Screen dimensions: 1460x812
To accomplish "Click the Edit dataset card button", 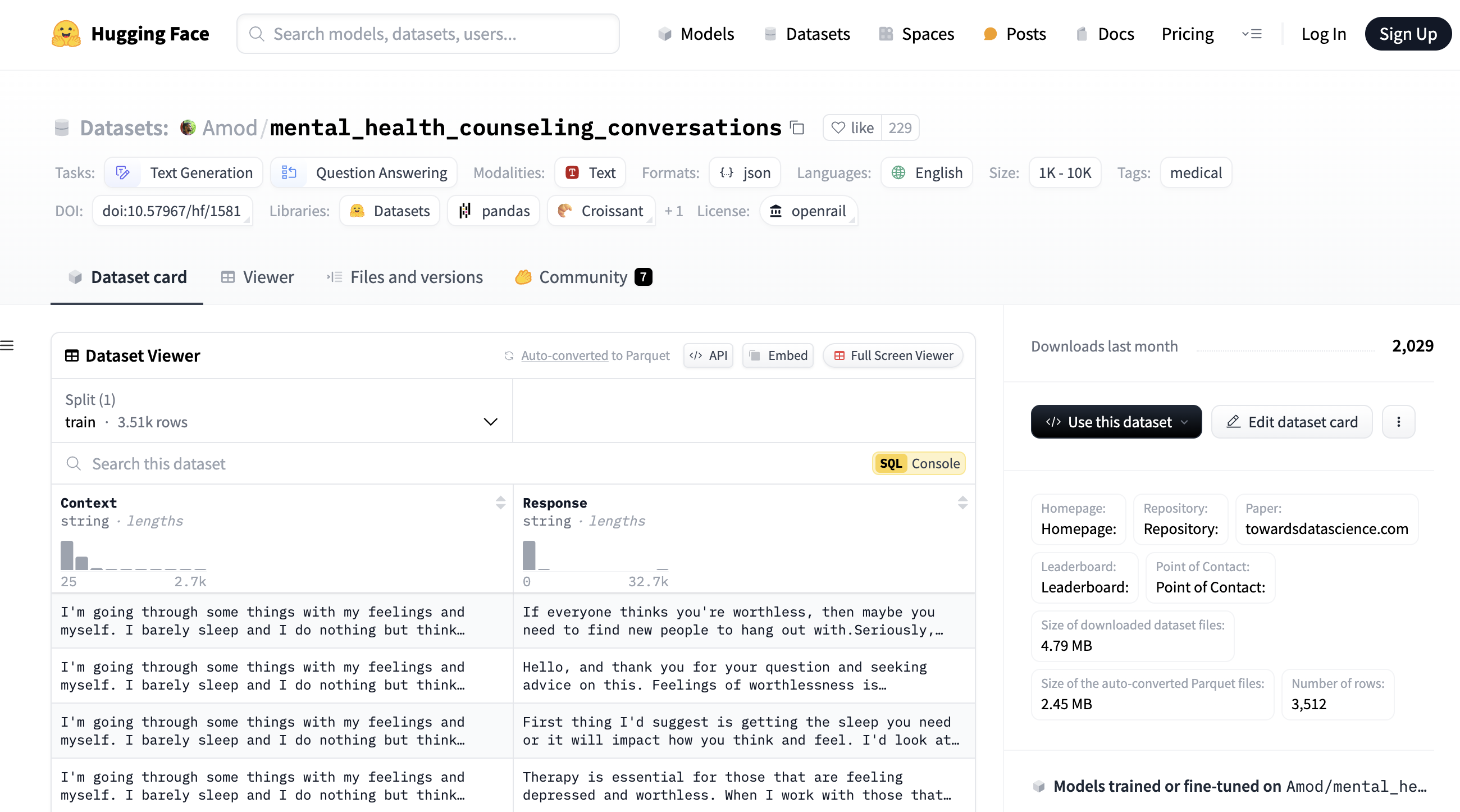I will tap(1292, 422).
